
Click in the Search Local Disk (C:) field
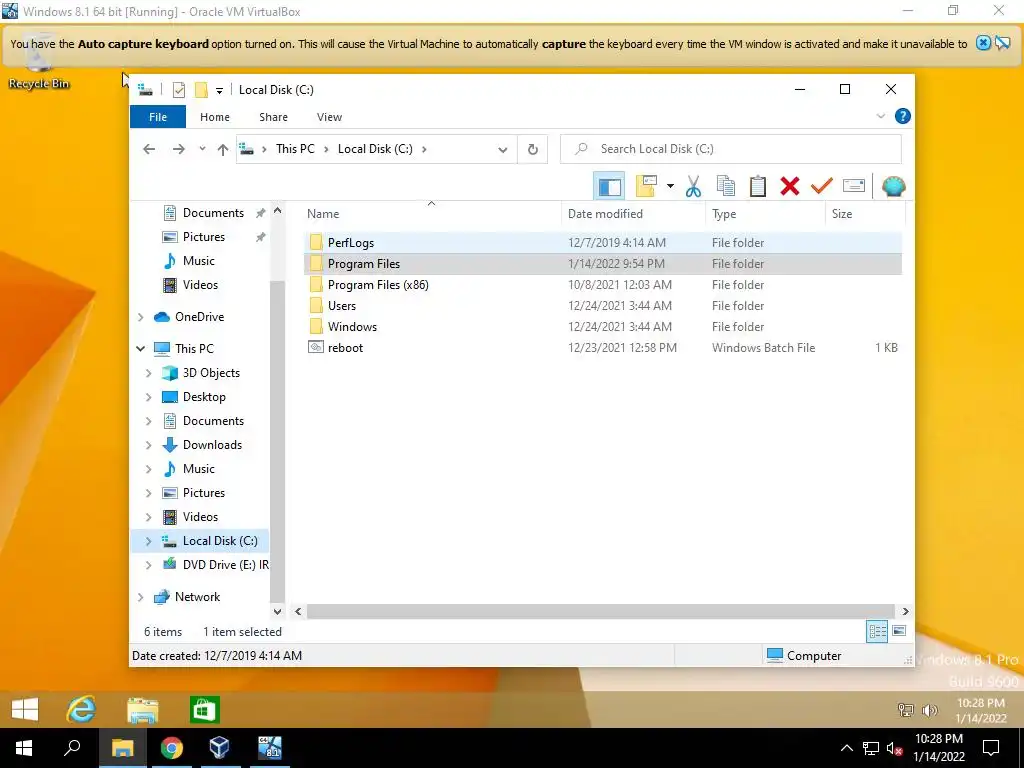coord(731,149)
